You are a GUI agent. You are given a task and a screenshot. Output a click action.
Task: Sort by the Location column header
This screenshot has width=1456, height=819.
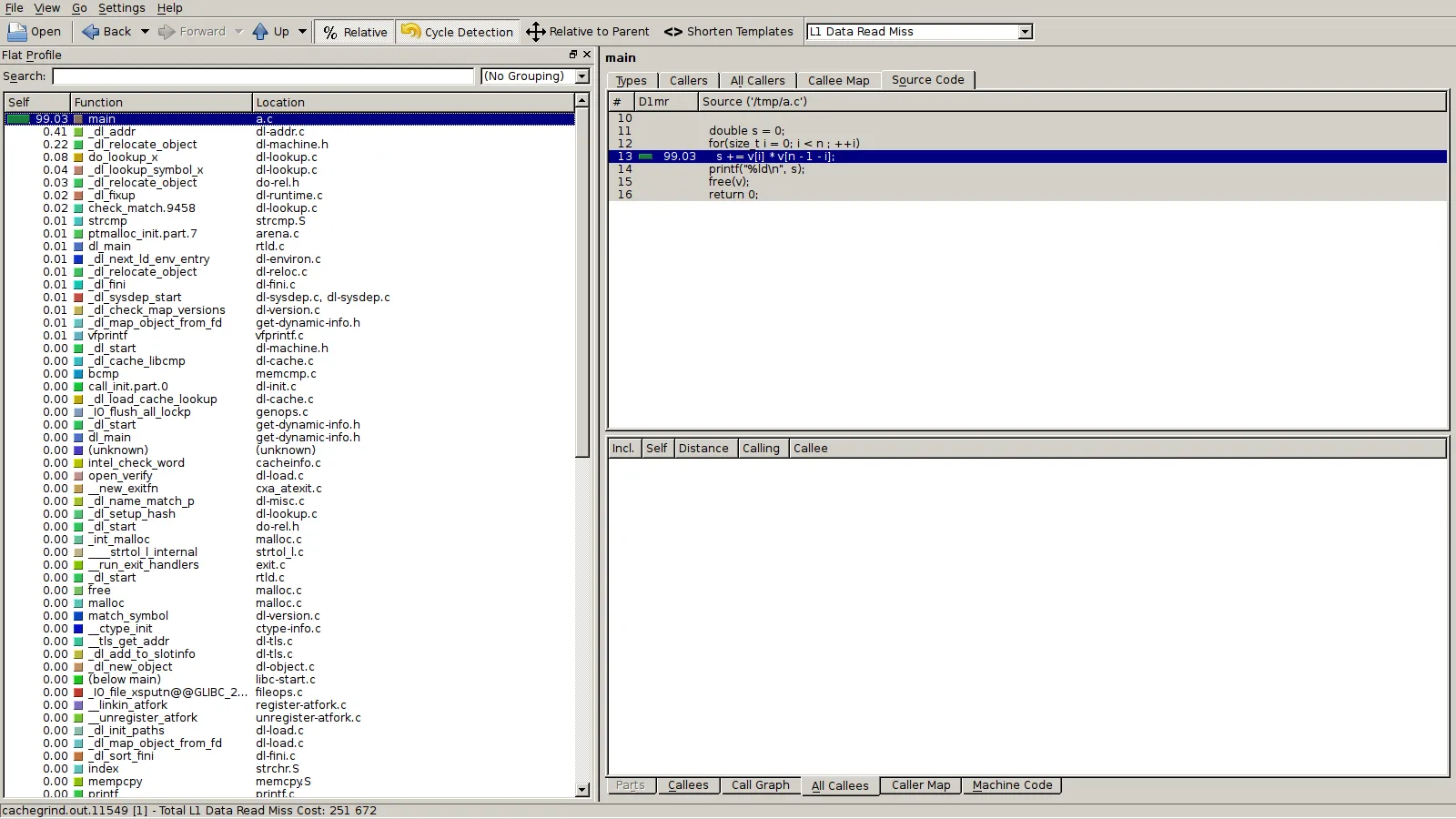(x=414, y=102)
